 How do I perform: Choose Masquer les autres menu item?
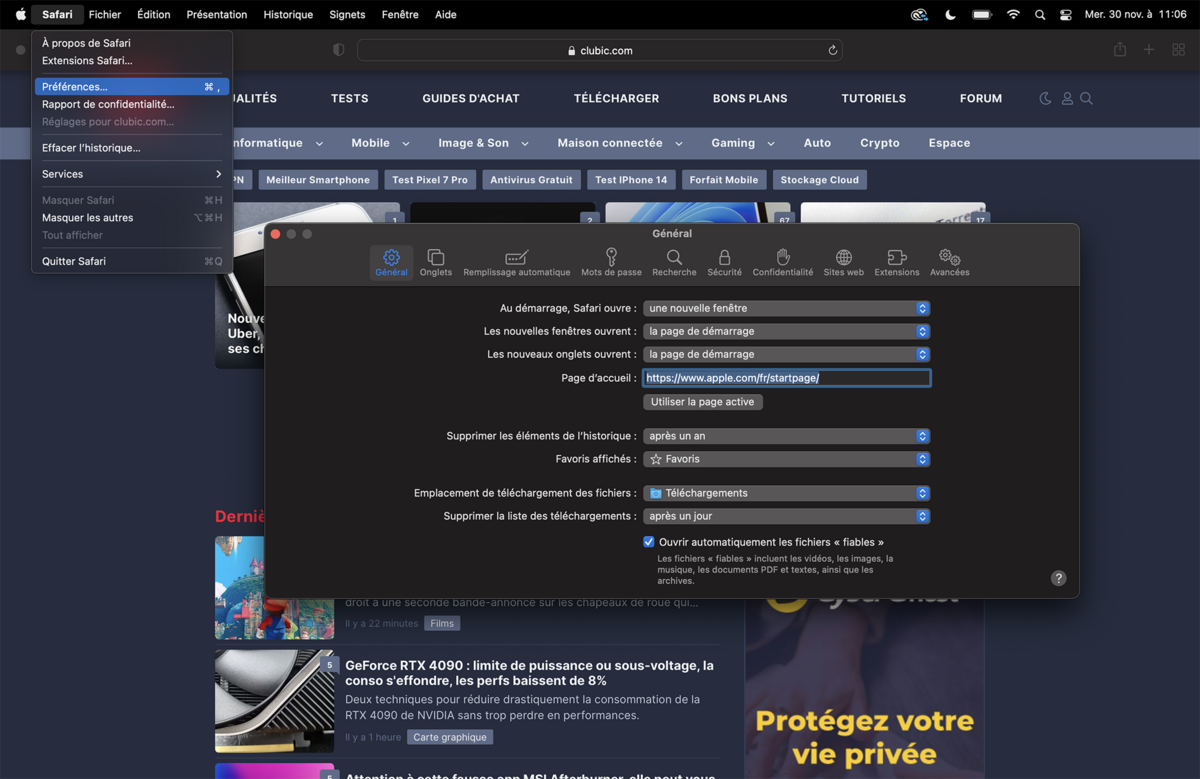(x=132, y=217)
